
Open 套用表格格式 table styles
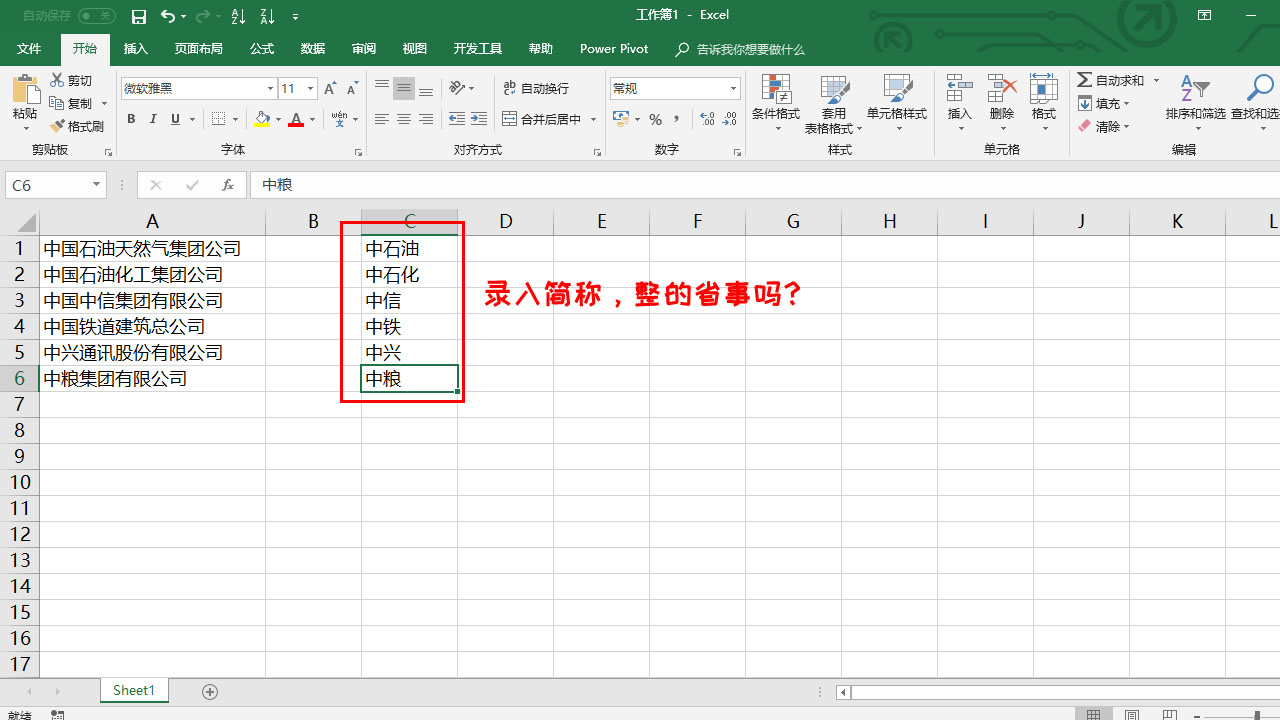click(834, 103)
